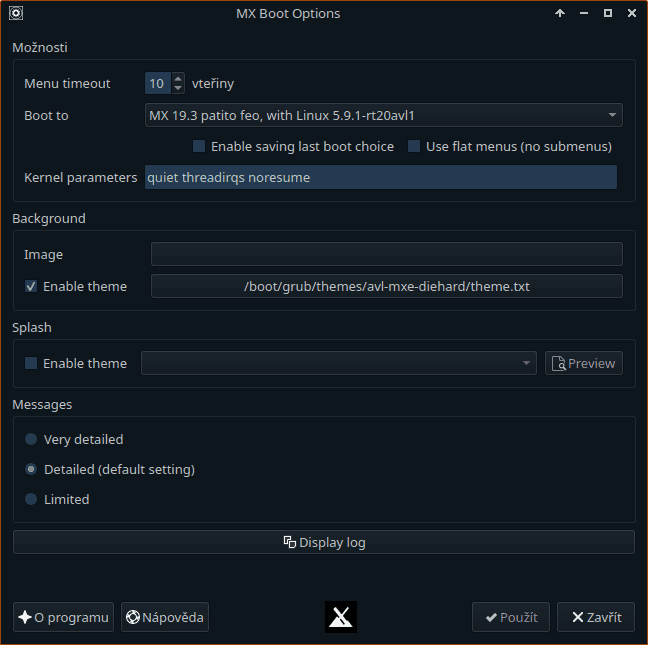
Task: Click the Preview button
Action: pos(584,363)
